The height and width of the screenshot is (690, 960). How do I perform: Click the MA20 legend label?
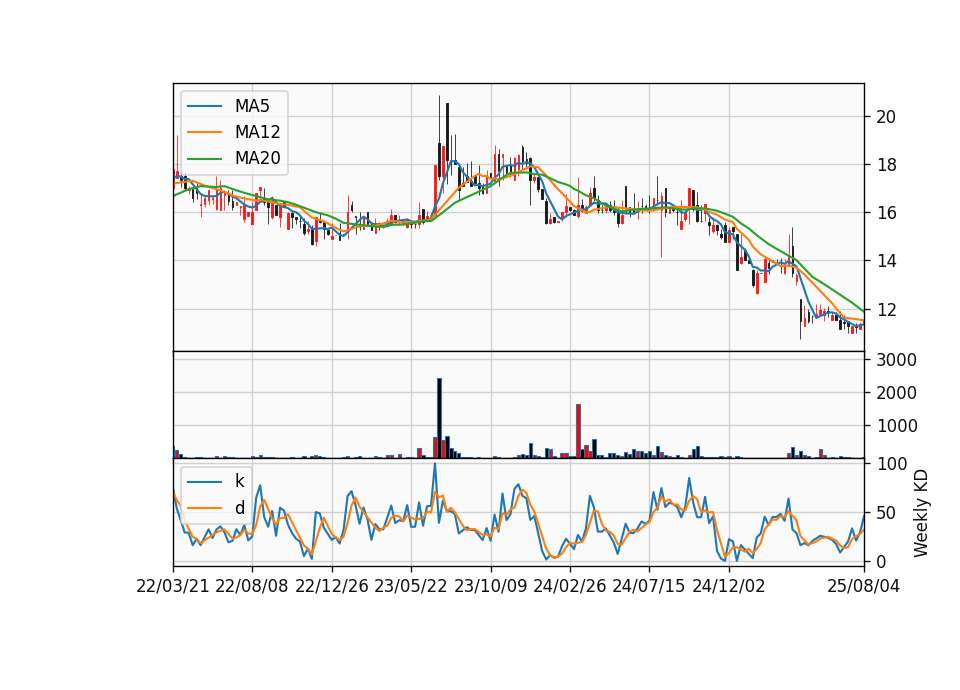(x=257, y=158)
